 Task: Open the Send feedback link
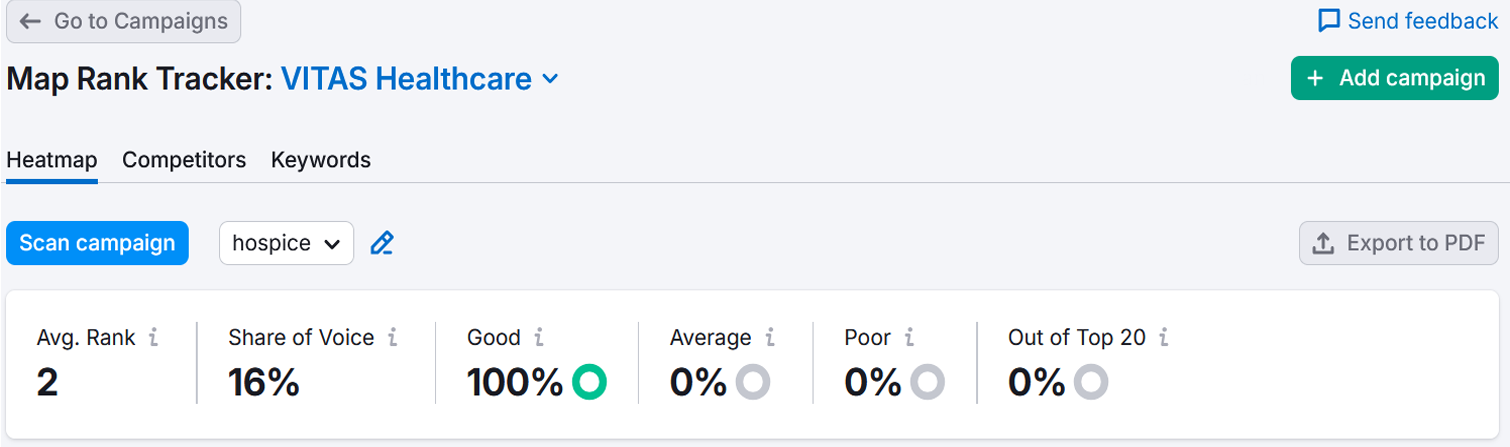(x=1422, y=21)
